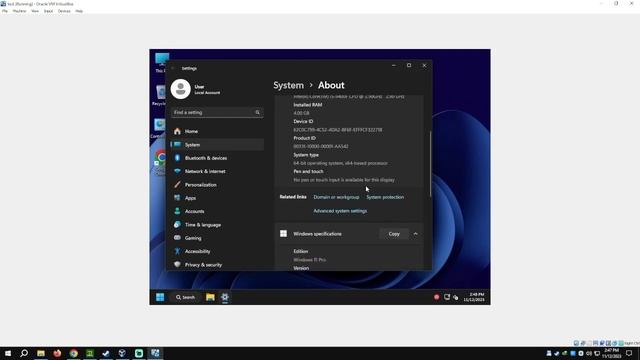The image size is (640, 360).
Task: Open Network & internet settings
Action: point(217,171)
